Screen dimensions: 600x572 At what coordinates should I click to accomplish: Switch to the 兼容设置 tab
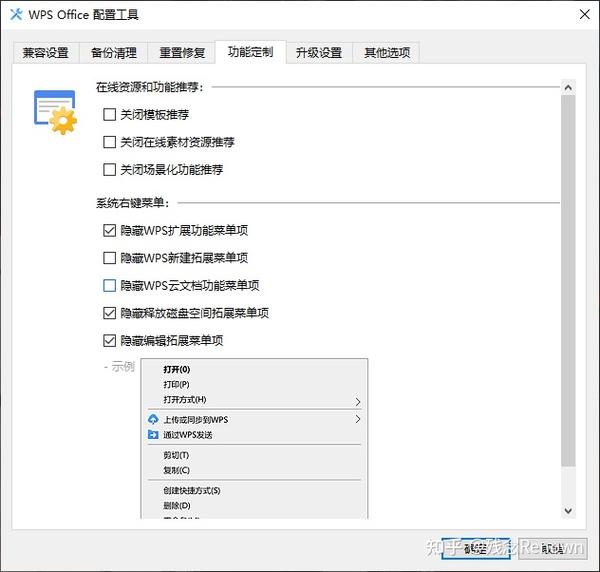click(46, 52)
